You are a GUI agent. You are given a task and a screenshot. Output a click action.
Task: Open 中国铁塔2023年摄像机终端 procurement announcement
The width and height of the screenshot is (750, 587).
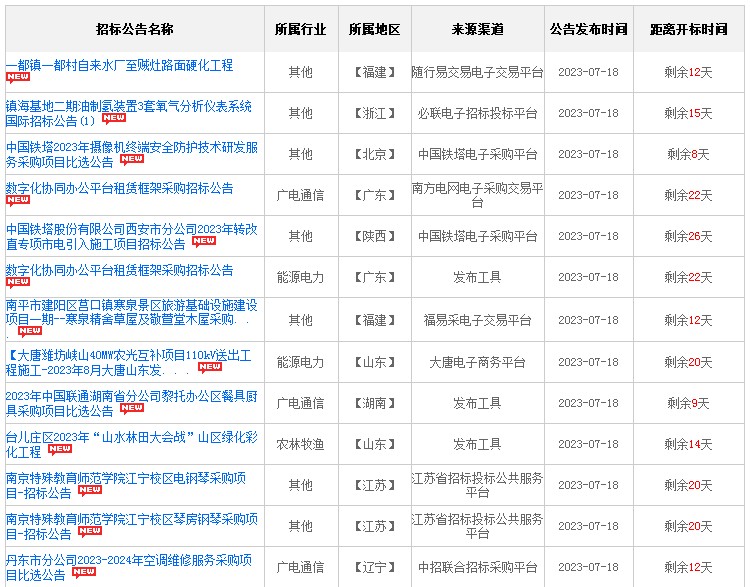pos(131,147)
